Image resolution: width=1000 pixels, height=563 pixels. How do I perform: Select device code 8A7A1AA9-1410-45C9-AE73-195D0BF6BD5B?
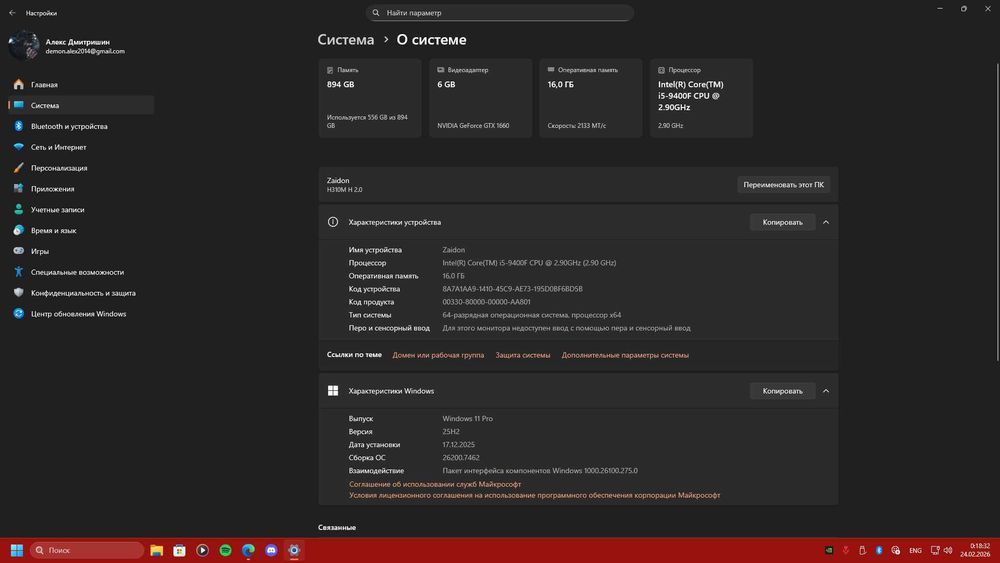pyautogui.click(x=512, y=289)
